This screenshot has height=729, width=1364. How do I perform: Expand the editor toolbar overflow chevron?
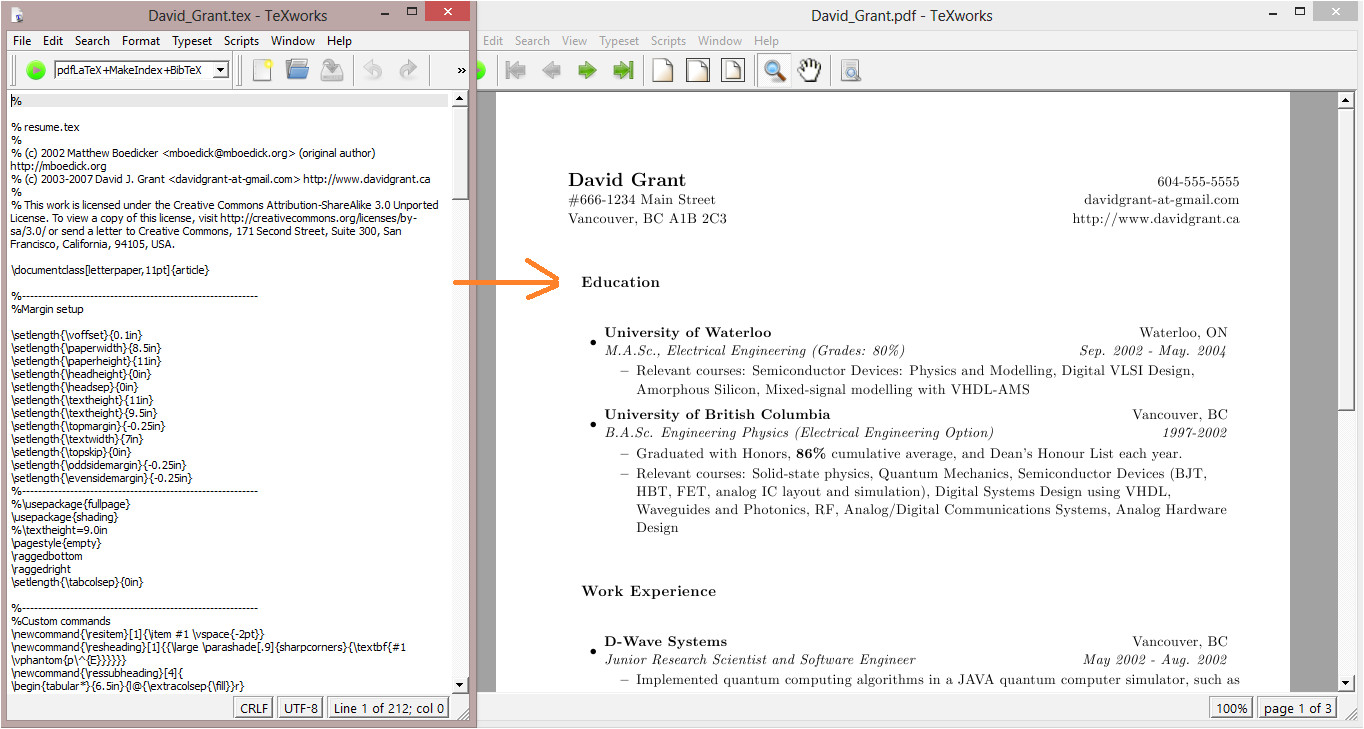tap(461, 70)
